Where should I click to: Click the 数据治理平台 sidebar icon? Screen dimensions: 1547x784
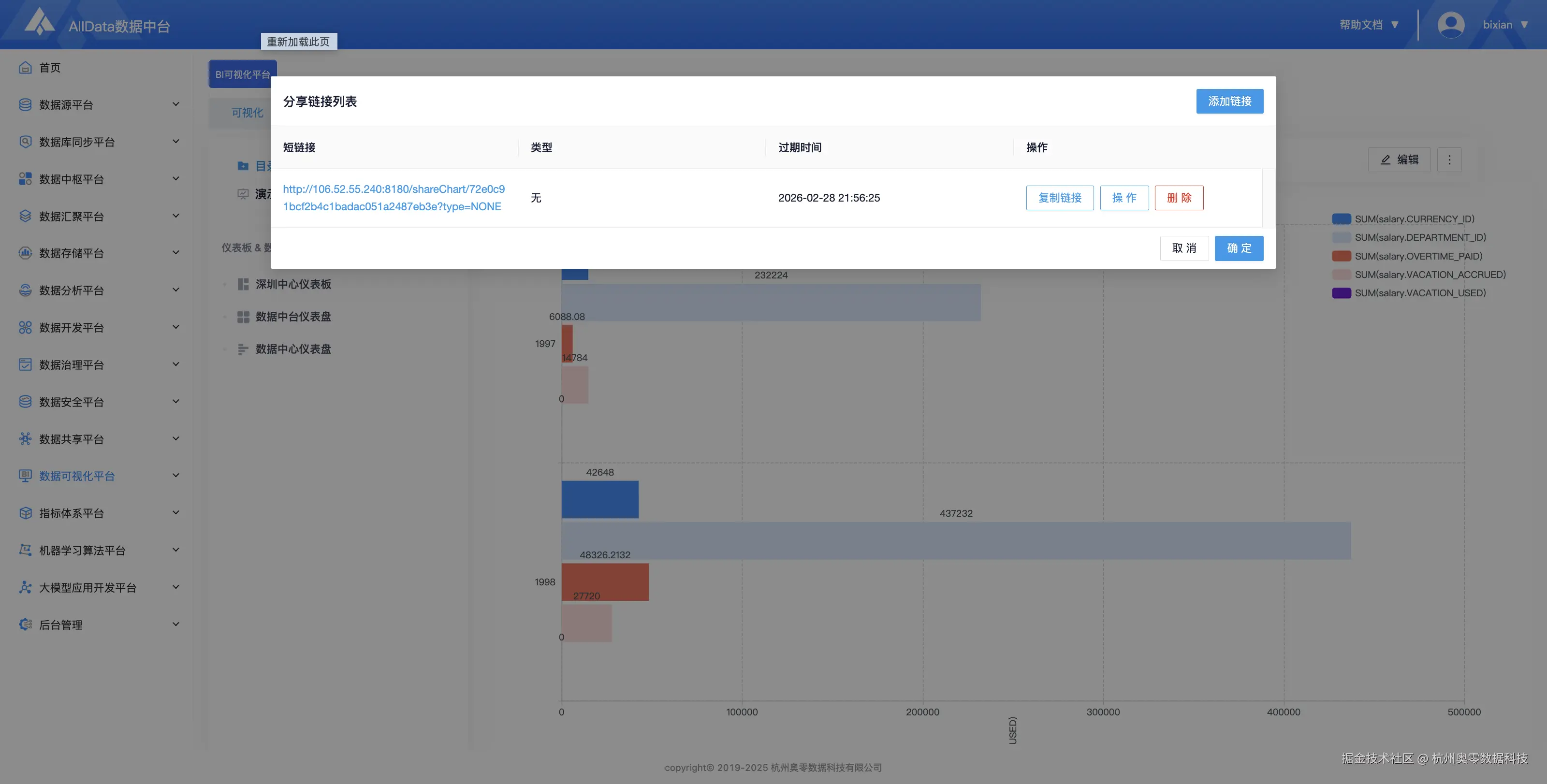coord(25,364)
